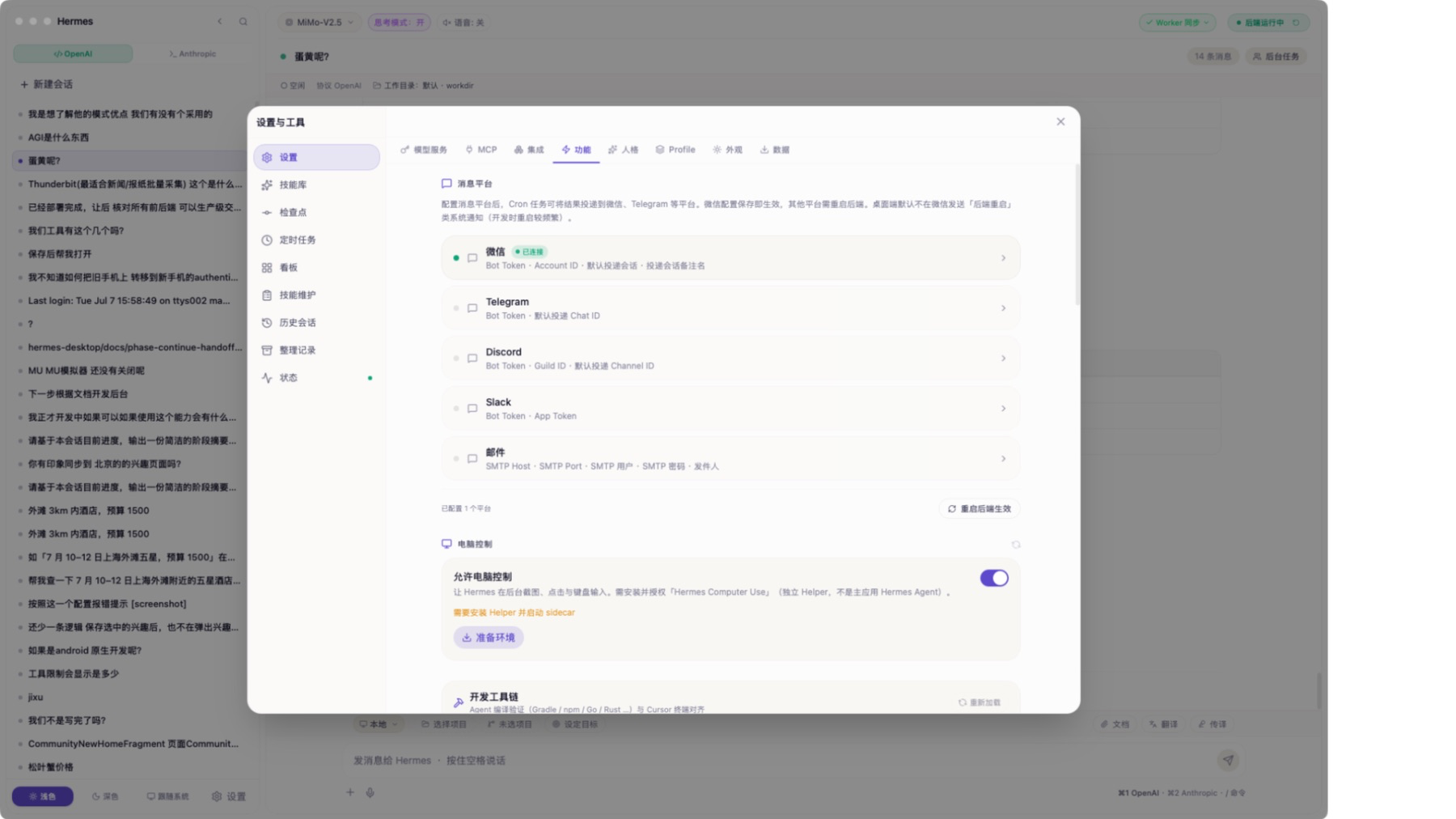Start a new chat with 新建会话
1456x819 pixels.
tap(47, 84)
